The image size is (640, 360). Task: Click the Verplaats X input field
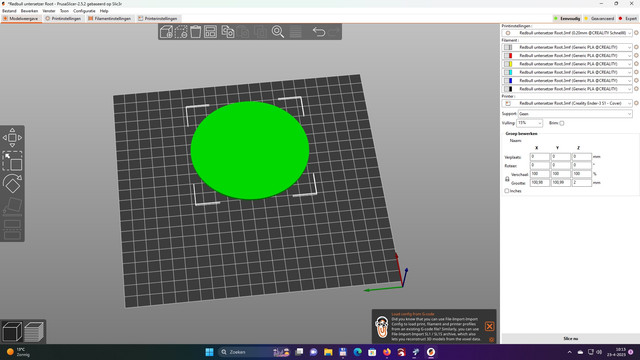[x=540, y=157]
